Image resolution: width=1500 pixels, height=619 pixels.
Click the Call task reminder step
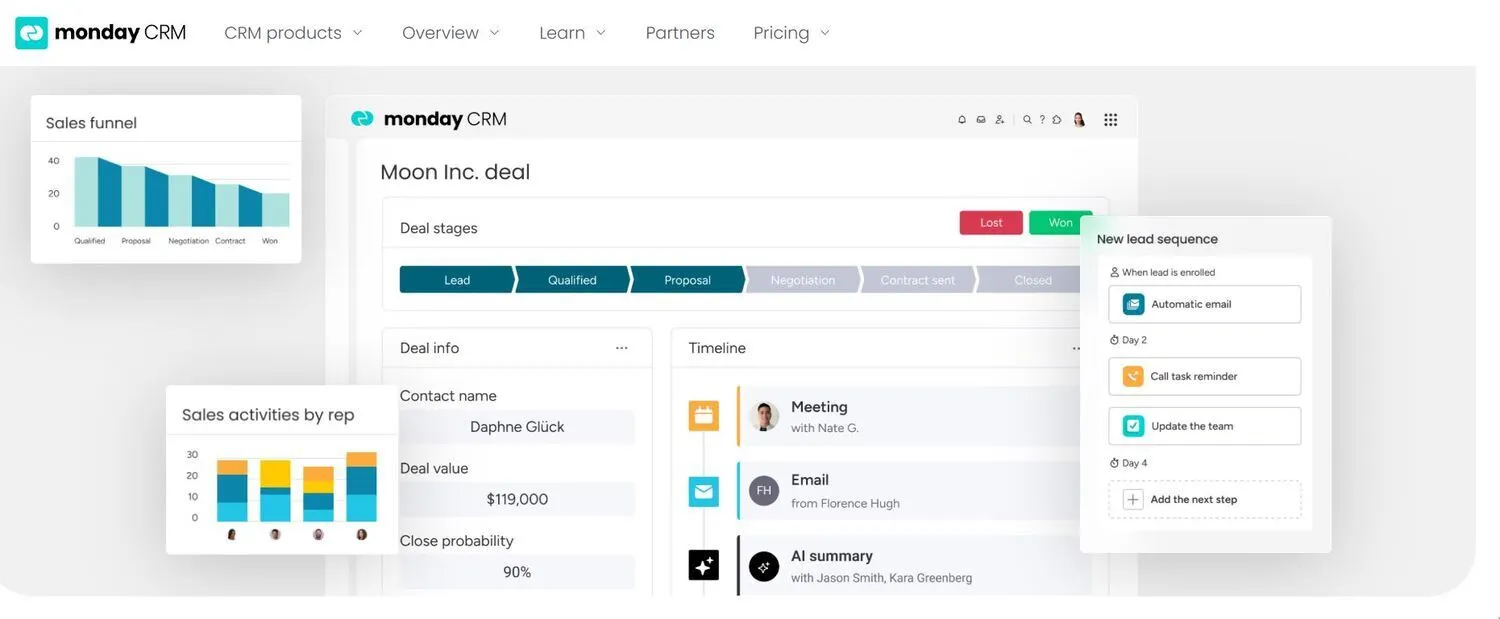(x=1205, y=376)
